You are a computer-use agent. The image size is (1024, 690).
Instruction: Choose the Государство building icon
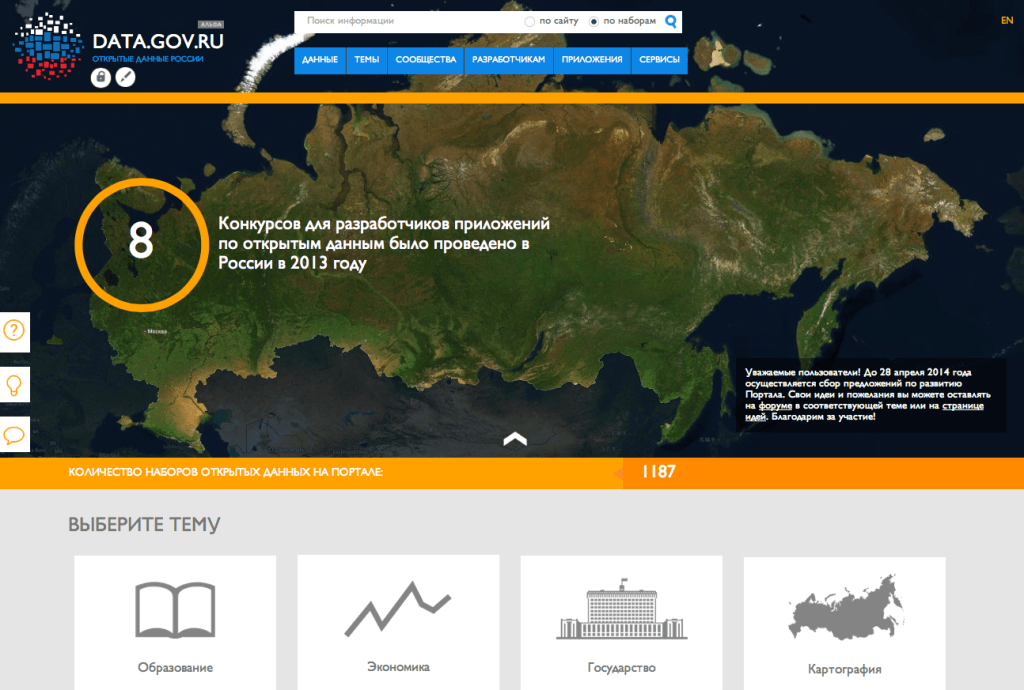[x=621, y=609]
